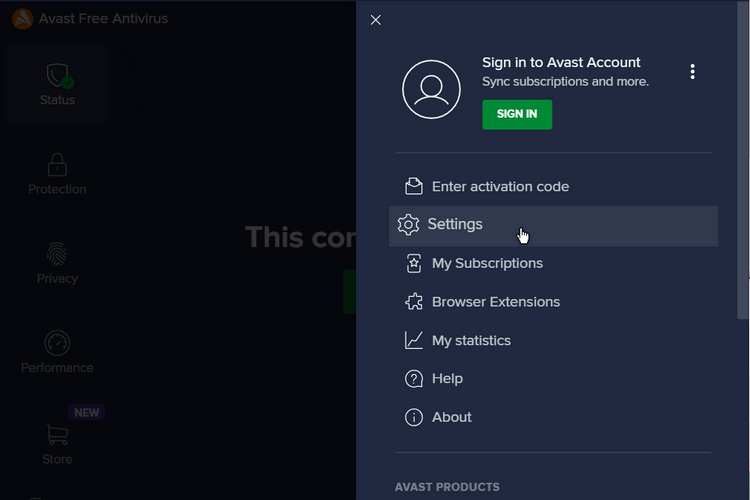Open the About menu entry
This screenshot has width=750, height=500.
coord(553,417)
